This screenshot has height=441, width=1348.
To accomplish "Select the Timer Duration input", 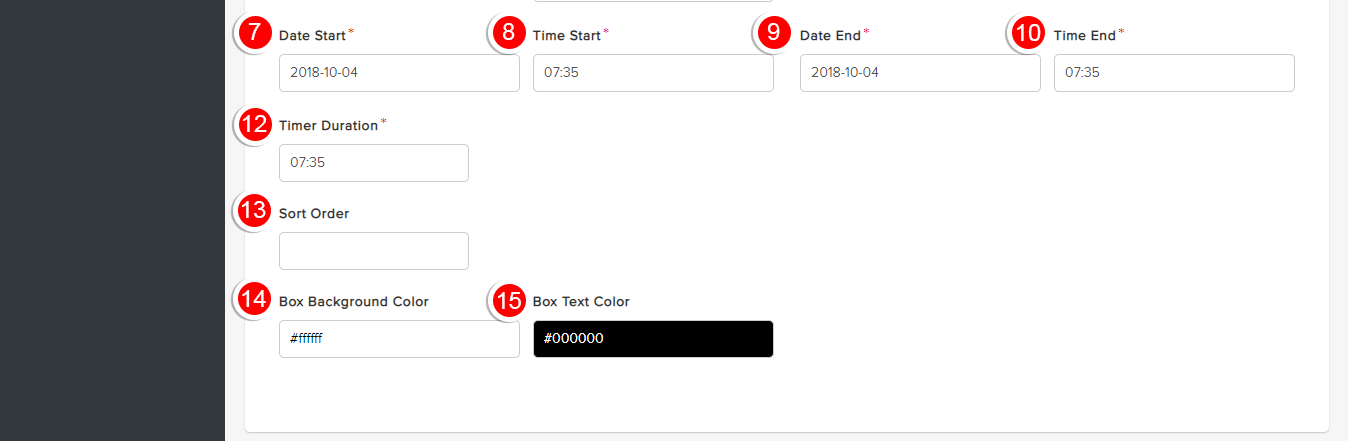I will tap(374, 163).
